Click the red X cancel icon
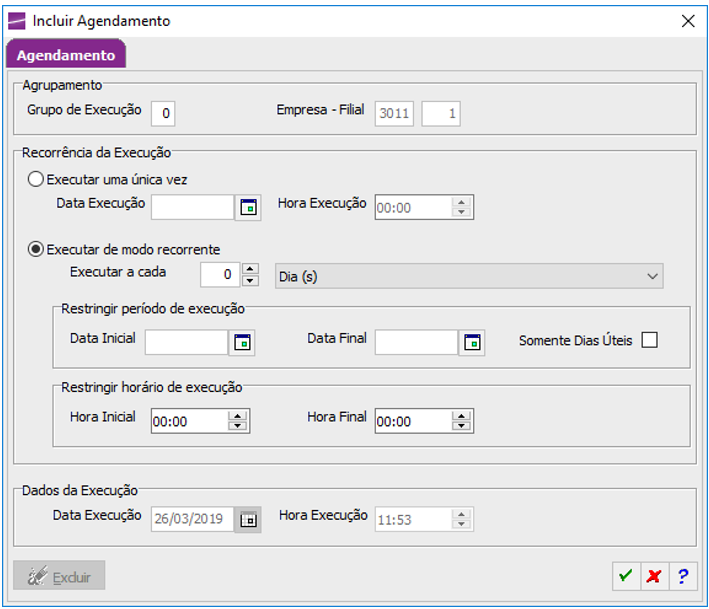The width and height of the screenshot is (709, 609). coord(654,576)
